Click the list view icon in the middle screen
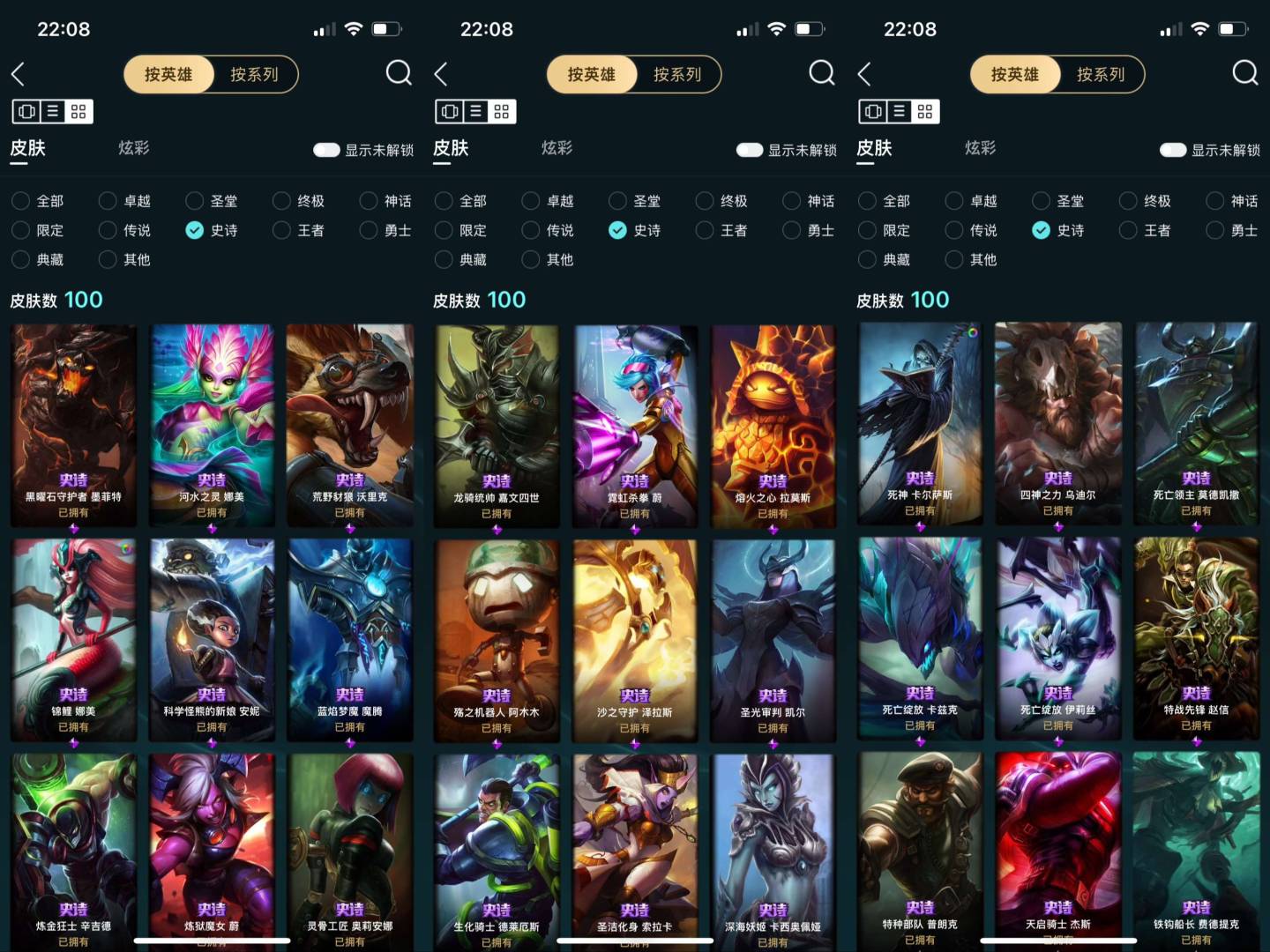Image resolution: width=1270 pixels, height=952 pixels. pyautogui.click(x=475, y=111)
